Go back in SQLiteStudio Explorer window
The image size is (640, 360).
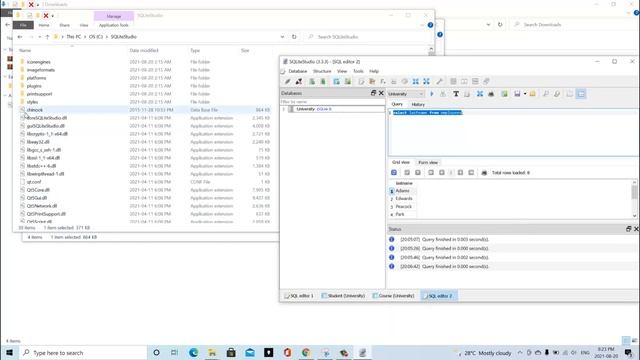[20, 37]
